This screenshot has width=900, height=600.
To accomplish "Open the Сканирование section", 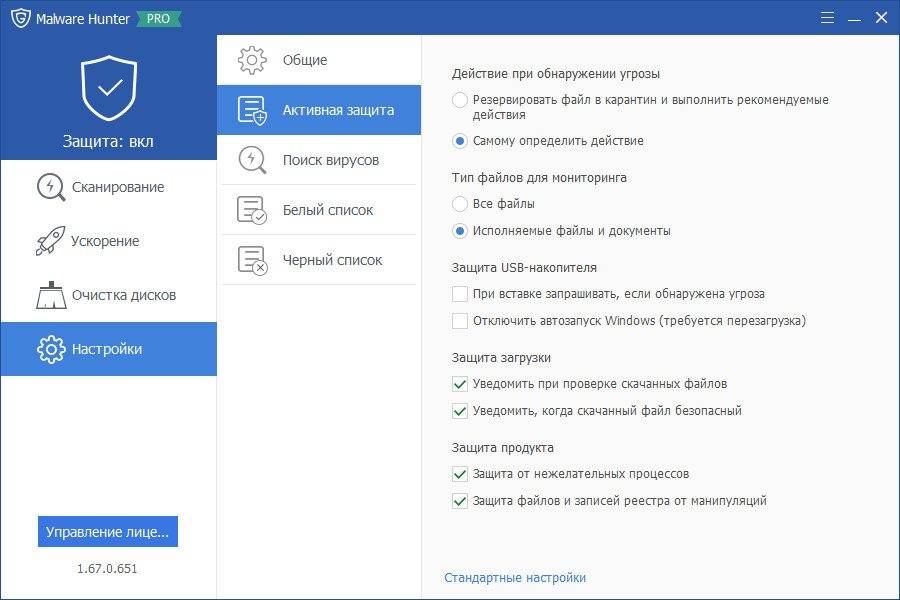I will point(108,187).
